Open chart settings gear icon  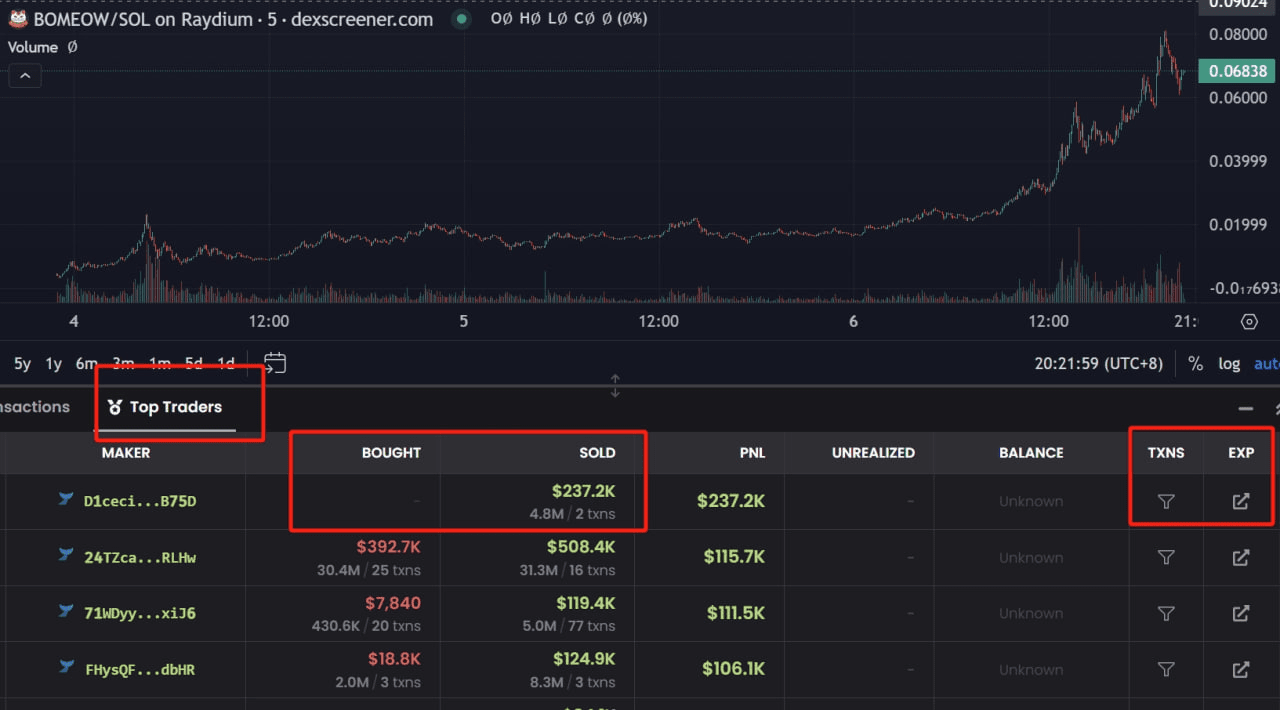pos(1249,322)
